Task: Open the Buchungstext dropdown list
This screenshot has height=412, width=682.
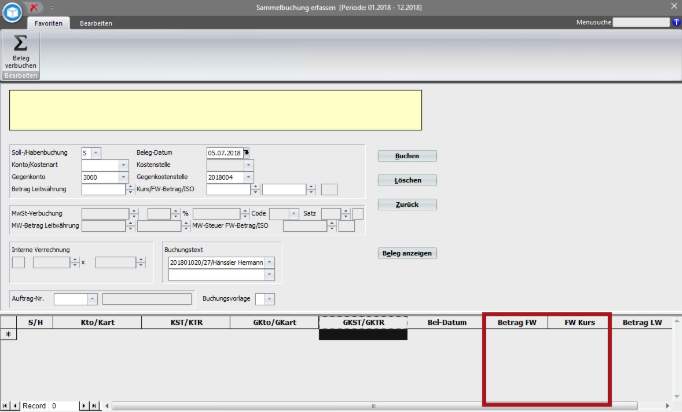Action: 269,262
